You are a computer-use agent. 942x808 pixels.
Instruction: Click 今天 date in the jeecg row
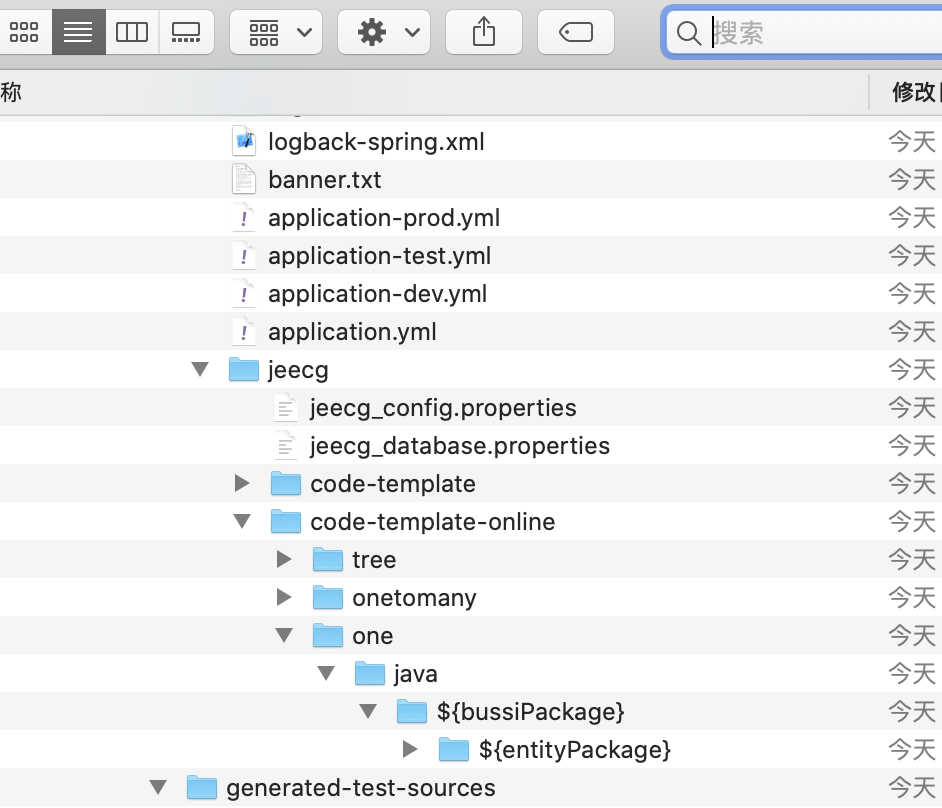tap(911, 369)
